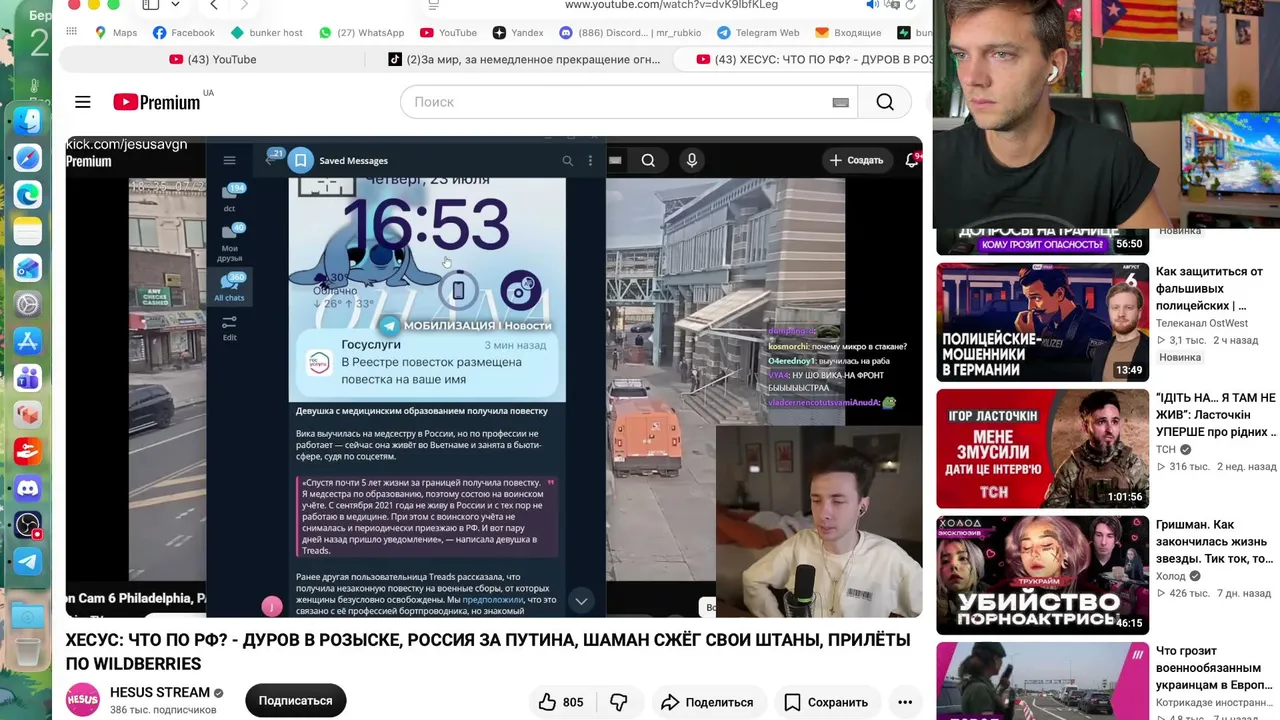Open the Холод channel link
Screen dimensions: 1280x720
tap(1171, 576)
